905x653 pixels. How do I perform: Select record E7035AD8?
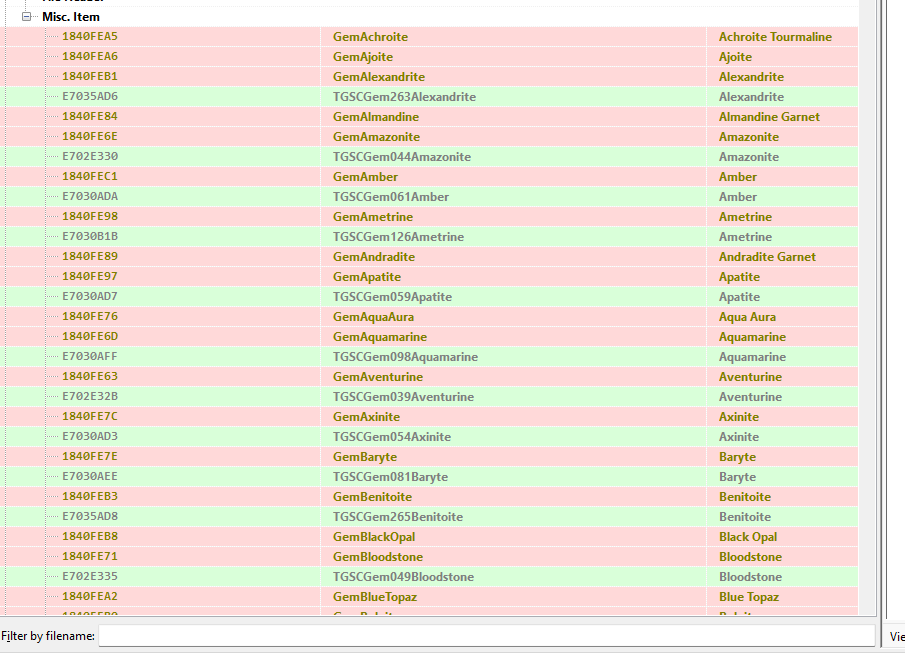(89, 516)
